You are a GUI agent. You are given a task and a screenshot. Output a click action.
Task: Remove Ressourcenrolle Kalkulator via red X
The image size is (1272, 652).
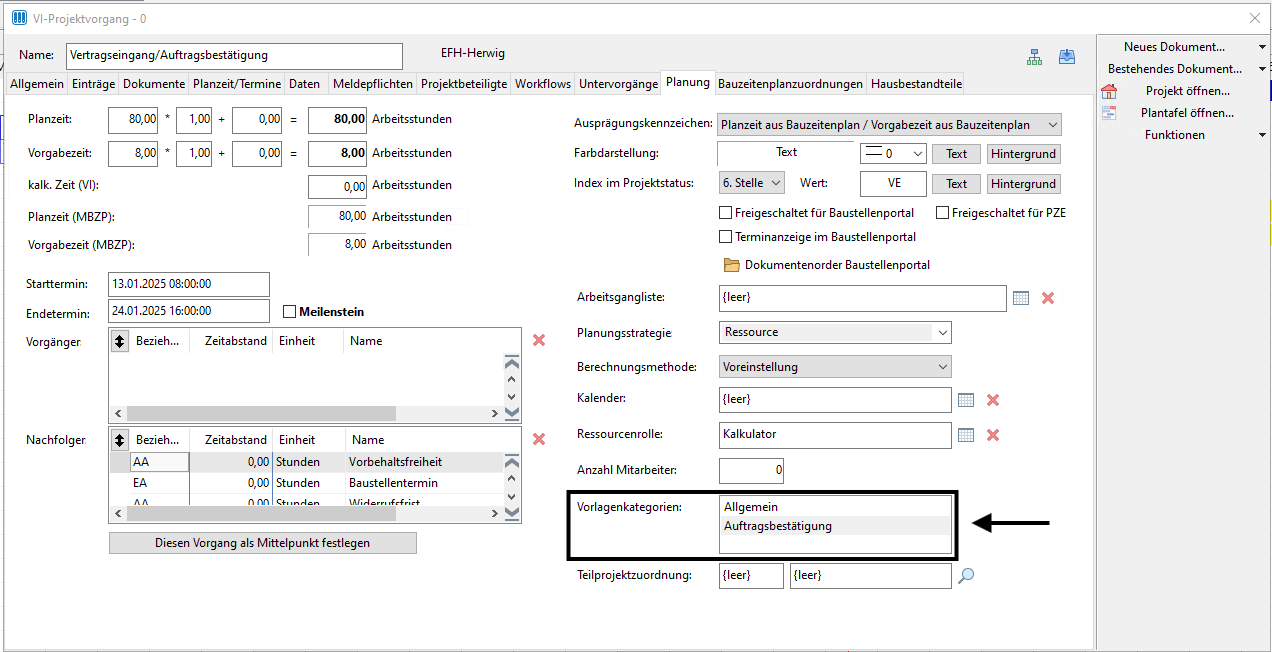click(993, 435)
